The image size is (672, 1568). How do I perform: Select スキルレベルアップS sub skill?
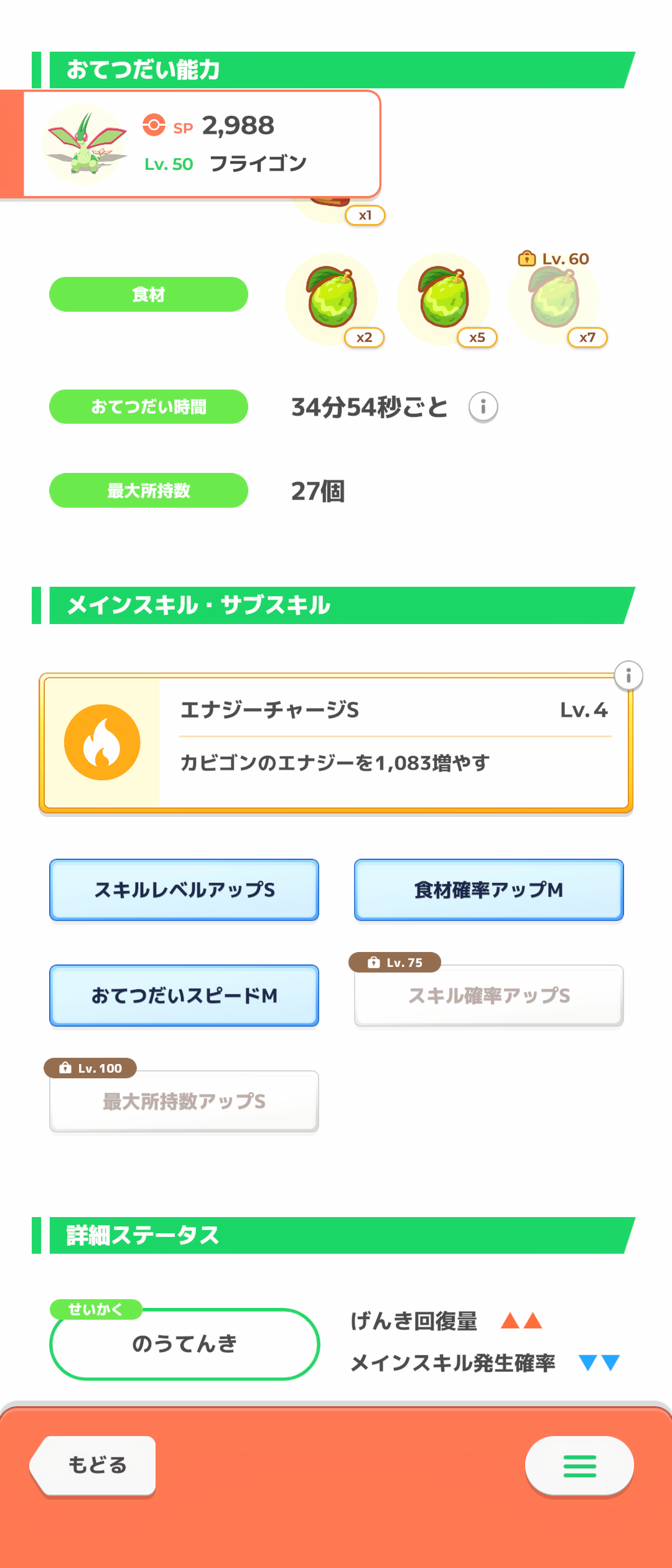click(184, 890)
